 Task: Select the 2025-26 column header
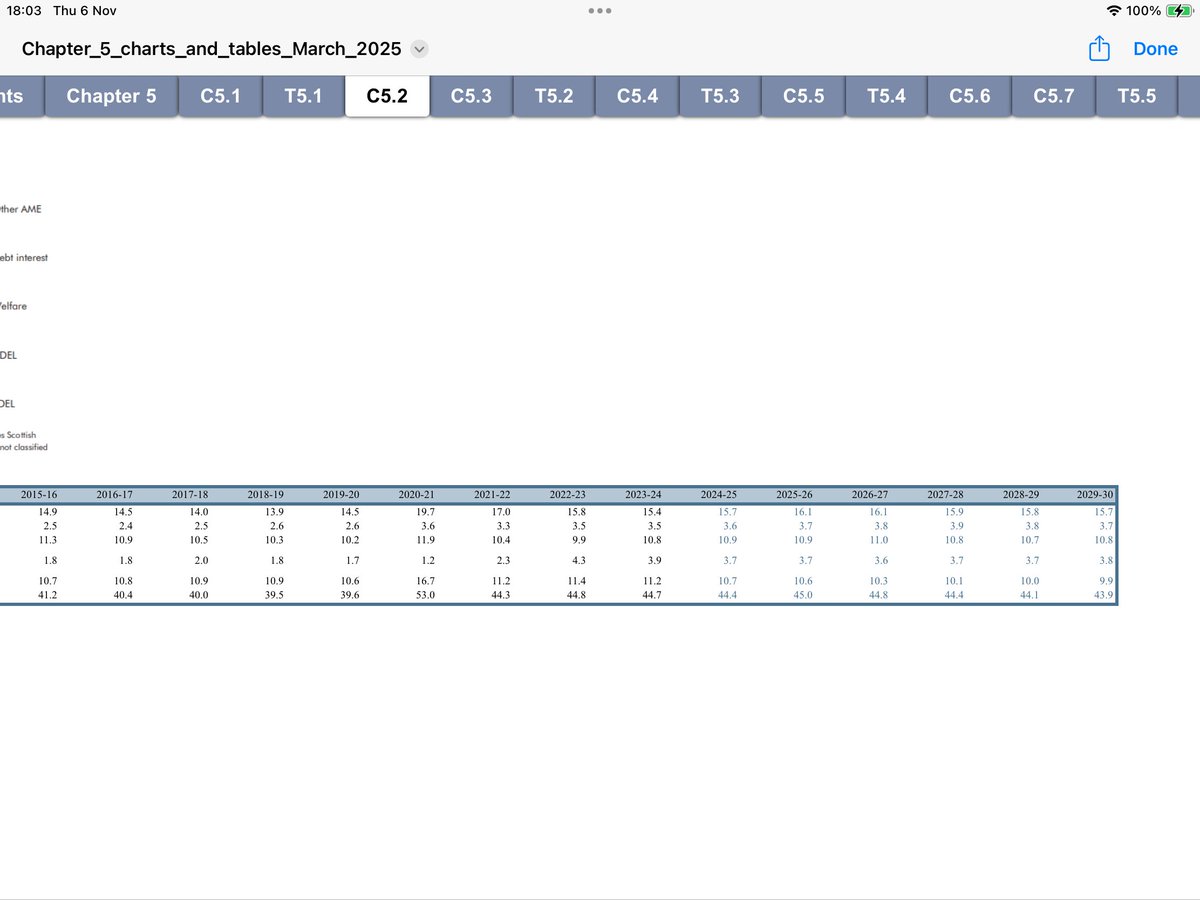pos(794,495)
